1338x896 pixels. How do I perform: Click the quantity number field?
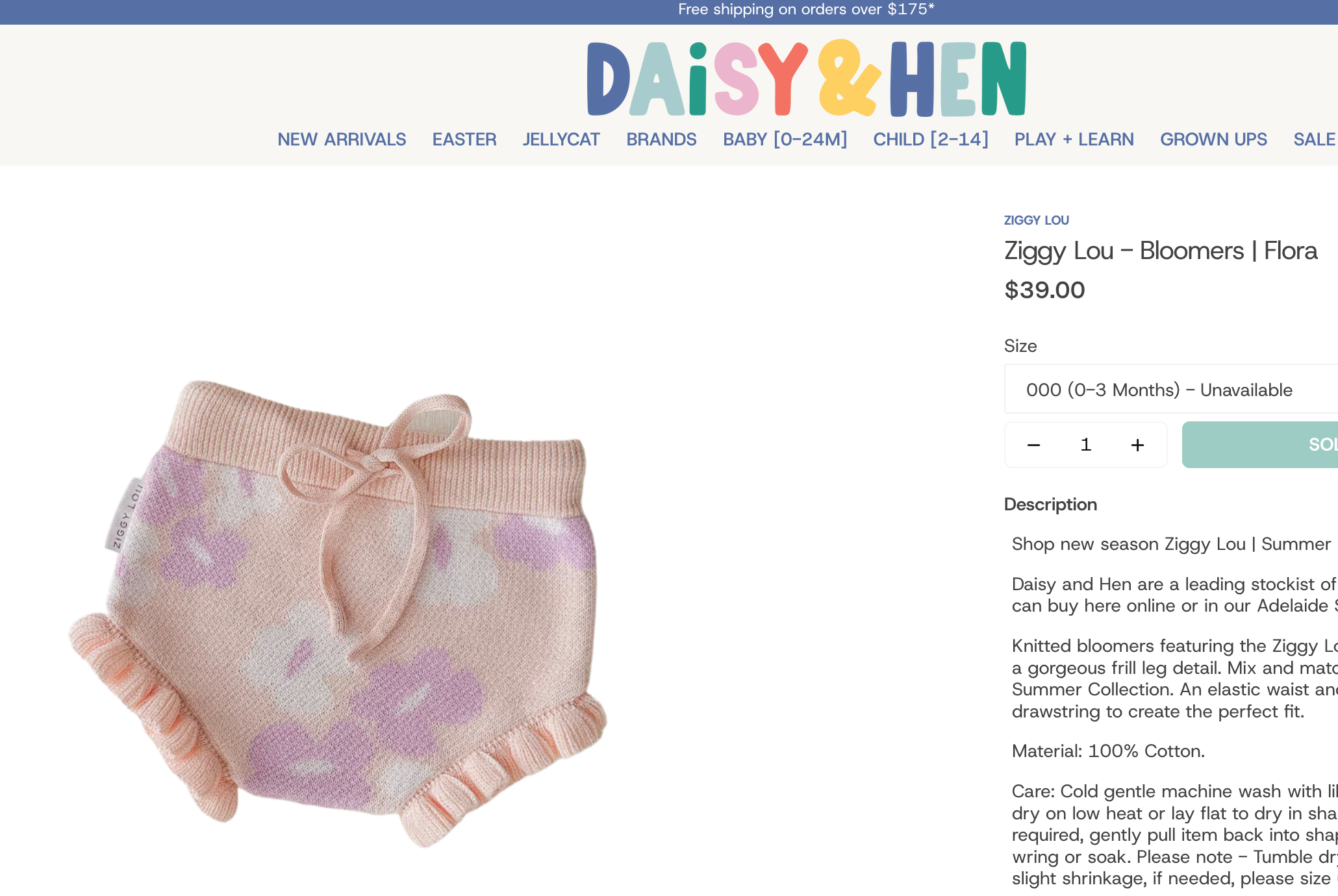pos(1085,445)
